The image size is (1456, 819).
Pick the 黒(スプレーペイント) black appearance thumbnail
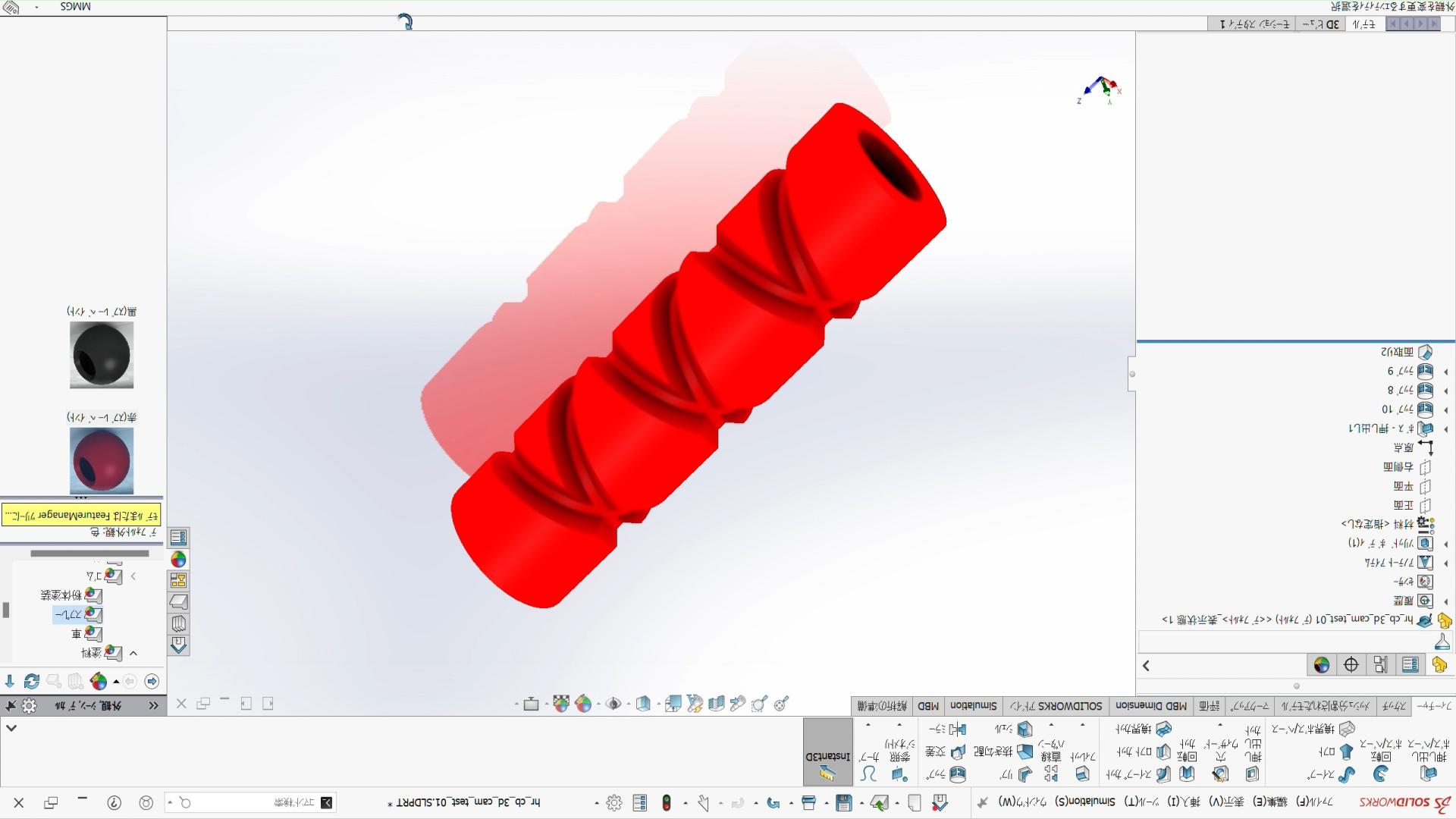click(x=102, y=355)
